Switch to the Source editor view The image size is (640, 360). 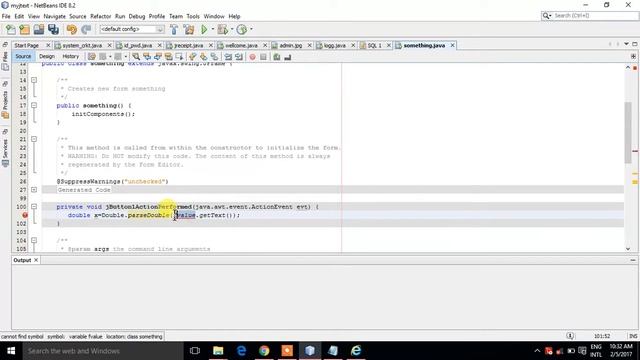(x=23, y=56)
